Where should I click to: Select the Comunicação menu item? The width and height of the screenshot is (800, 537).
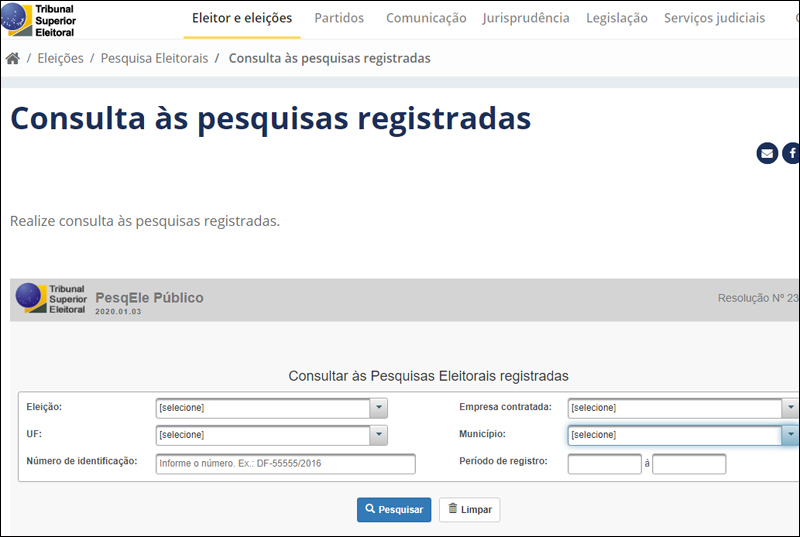click(426, 18)
